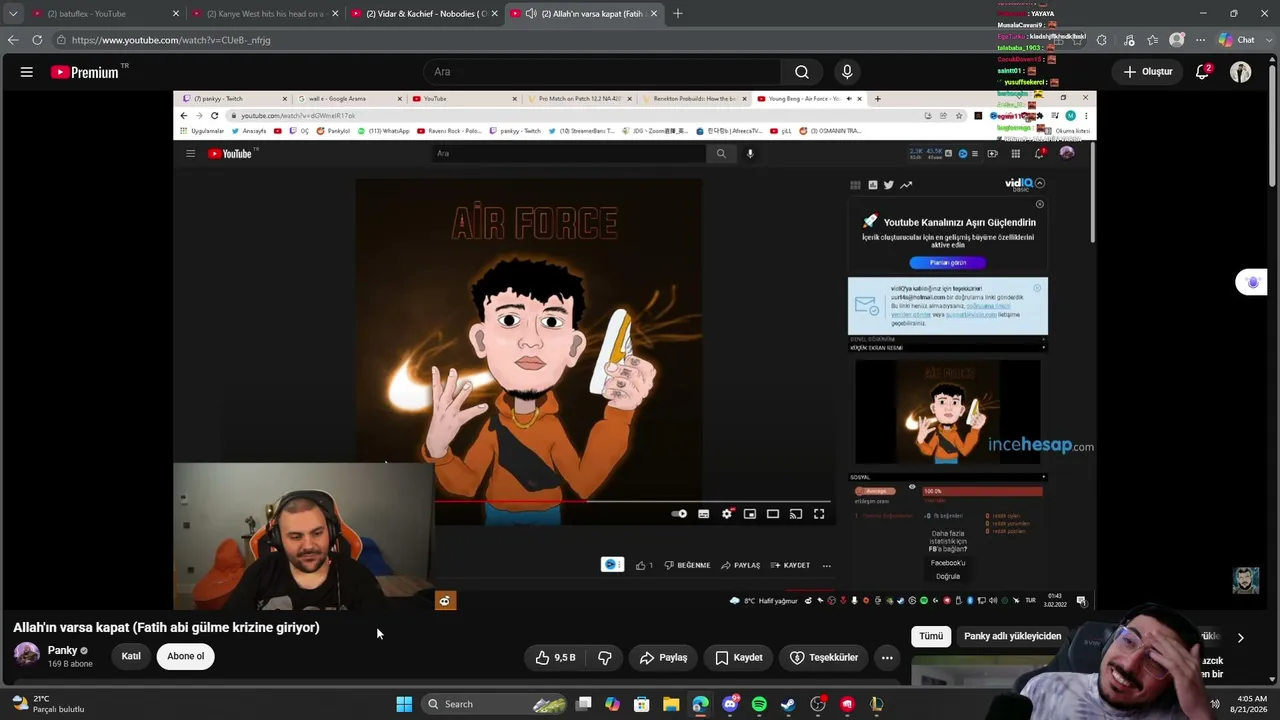Open the YouTube account avatar menu

(x=1241, y=72)
